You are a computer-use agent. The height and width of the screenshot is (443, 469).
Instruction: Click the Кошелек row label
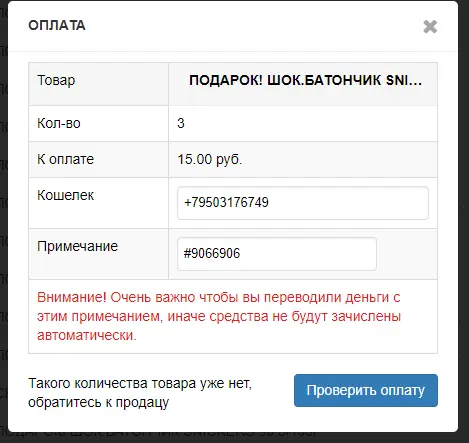pos(65,195)
